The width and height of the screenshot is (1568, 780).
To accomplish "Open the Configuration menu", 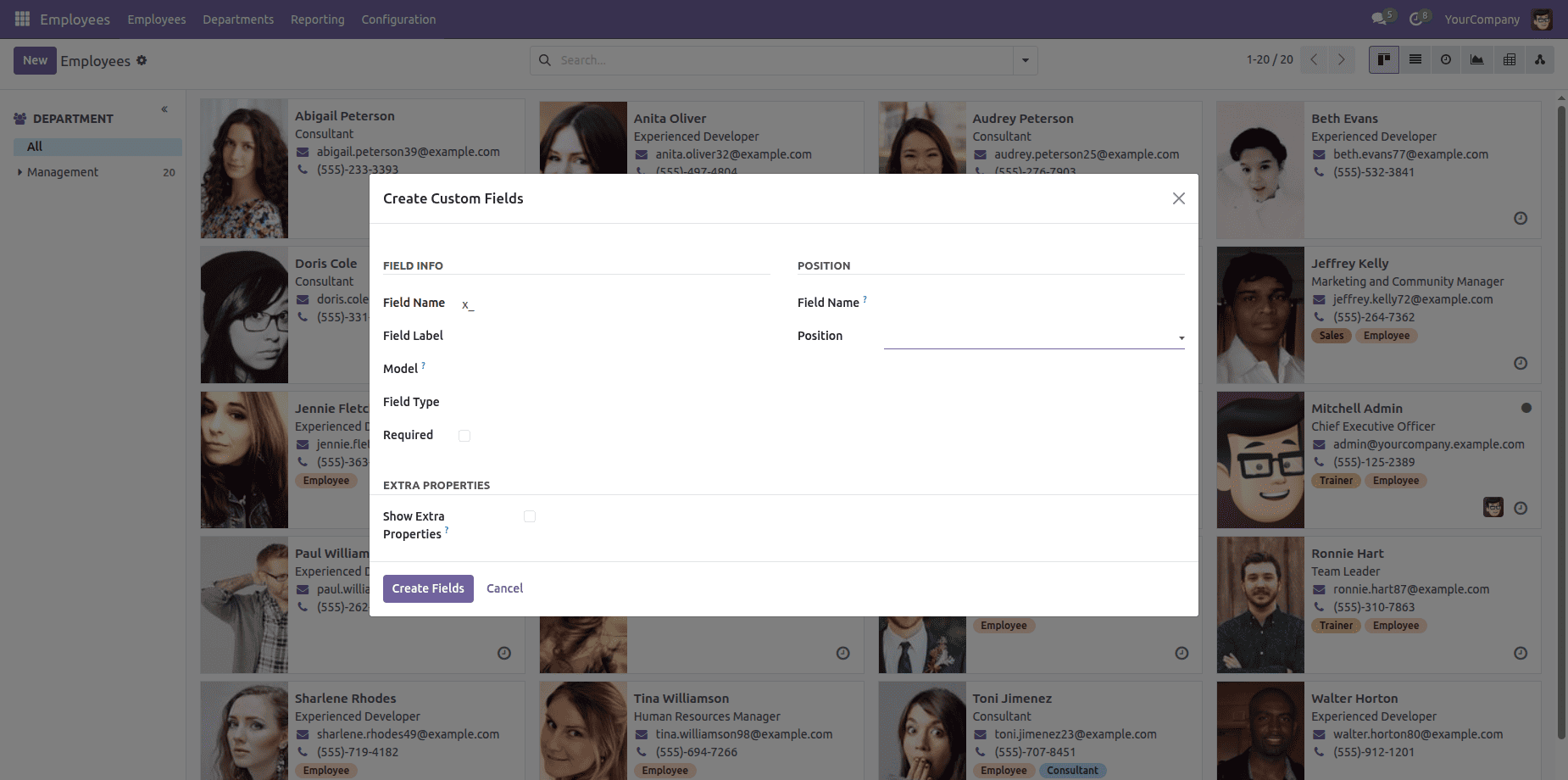I will (398, 19).
